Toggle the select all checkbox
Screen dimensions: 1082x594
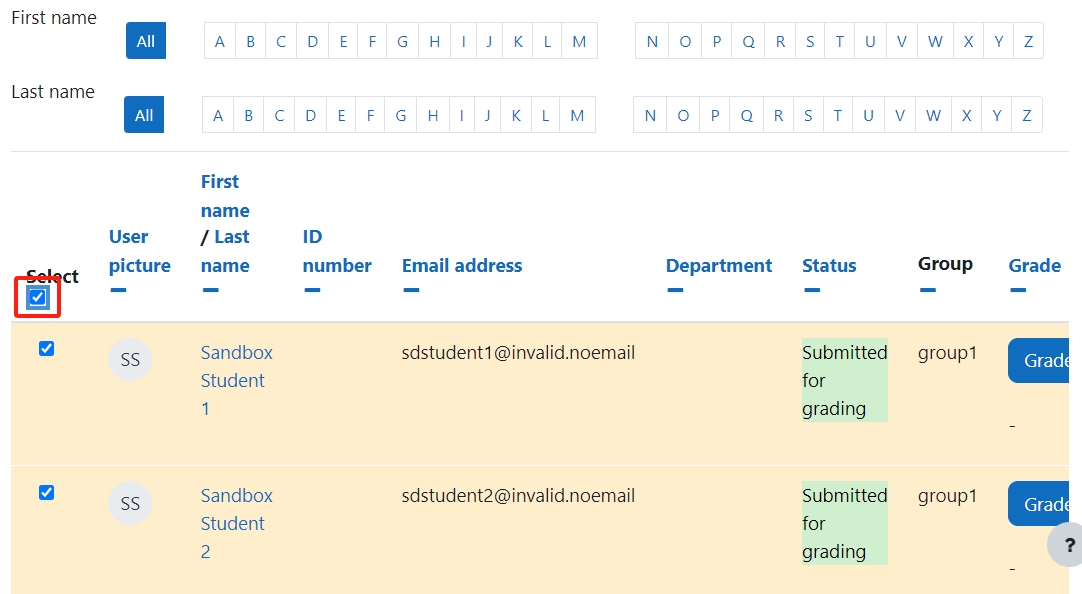click(x=37, y=297)
